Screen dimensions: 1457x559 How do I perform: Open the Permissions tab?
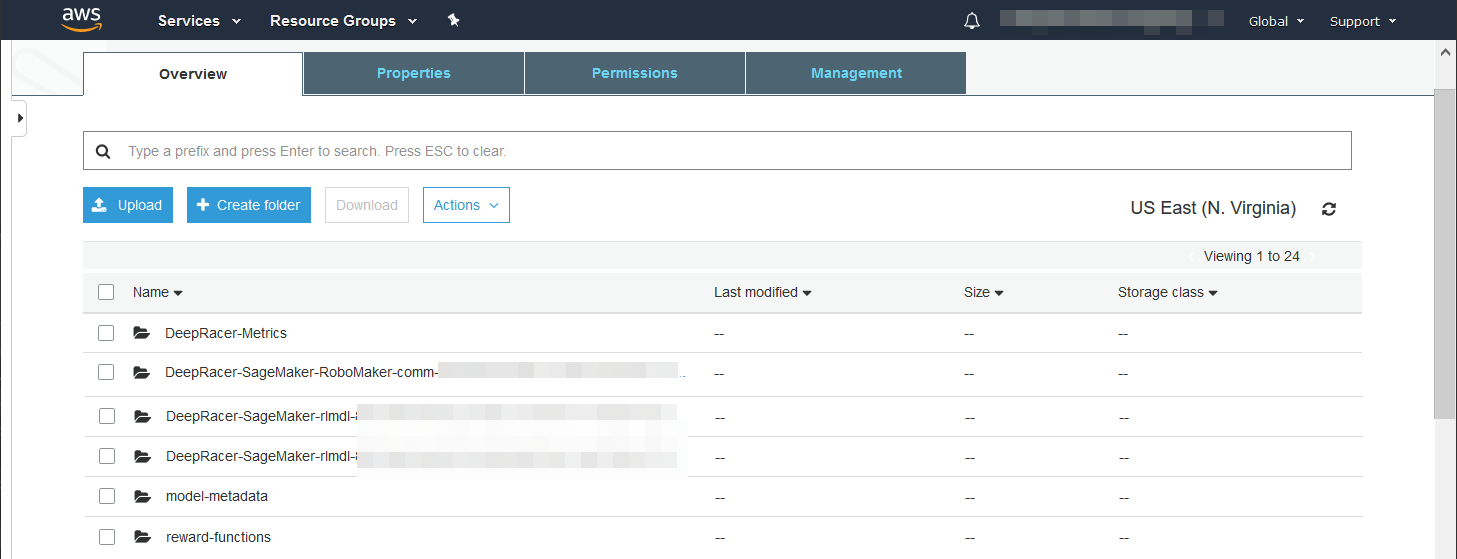634,73
